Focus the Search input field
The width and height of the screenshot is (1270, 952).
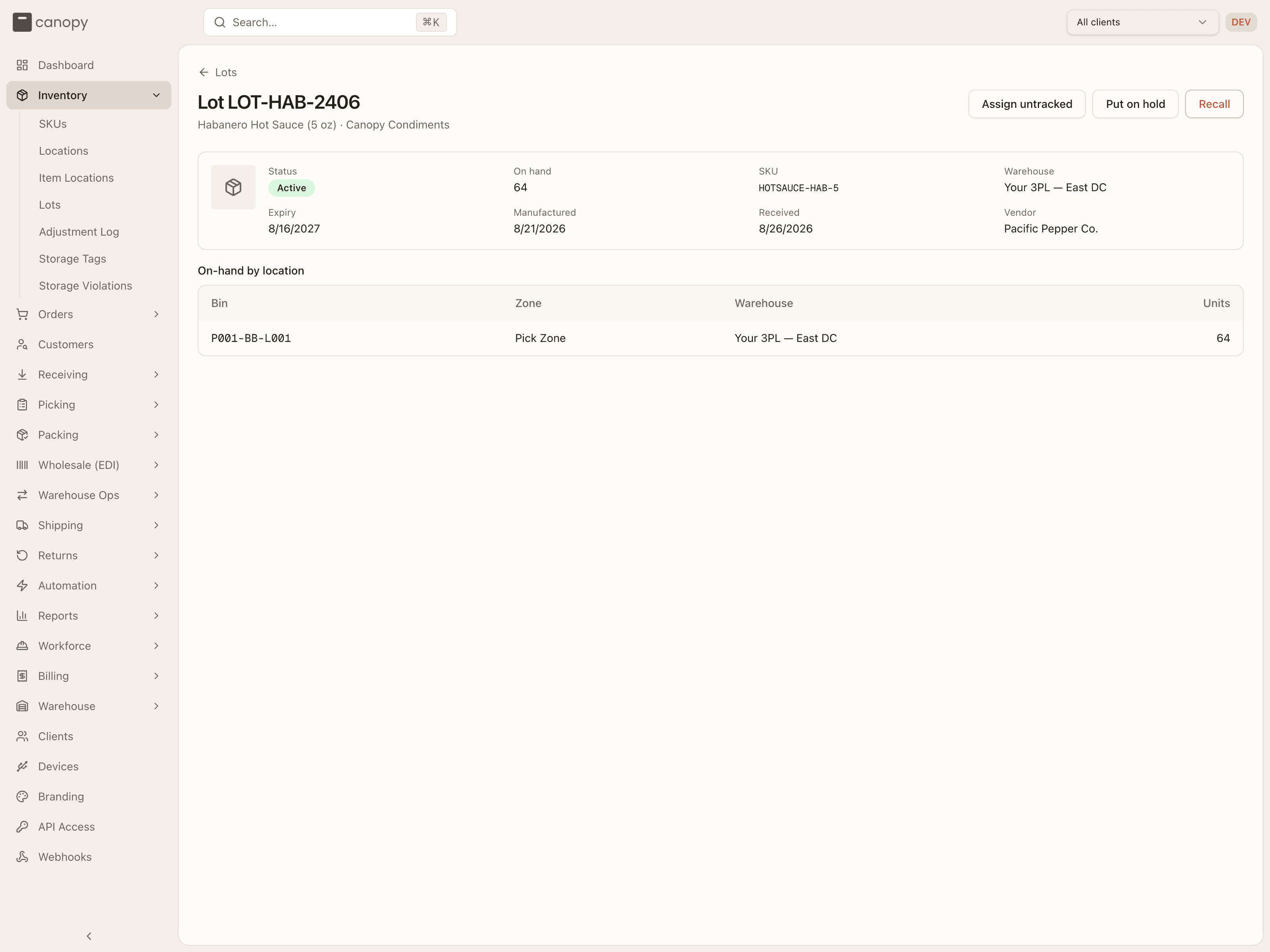coord(329,22)
